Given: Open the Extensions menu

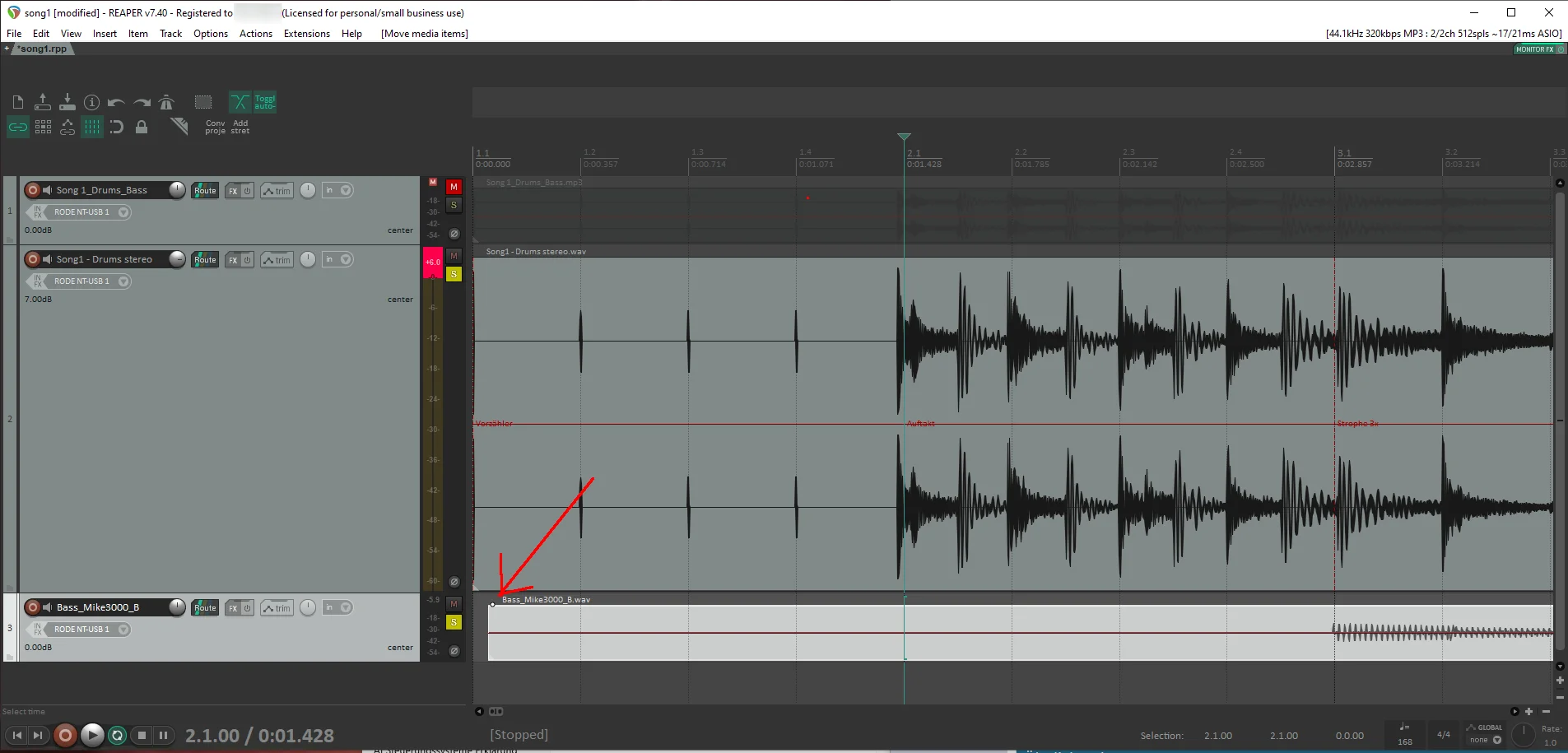Looking at the screenshot, I should pyautogui.click(x=306, y=34).
